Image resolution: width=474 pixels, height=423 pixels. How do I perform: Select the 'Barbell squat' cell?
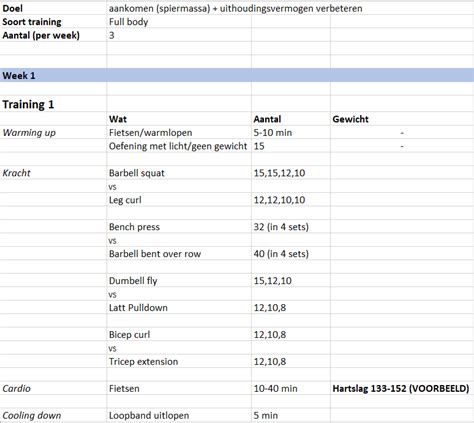point(179,173)
